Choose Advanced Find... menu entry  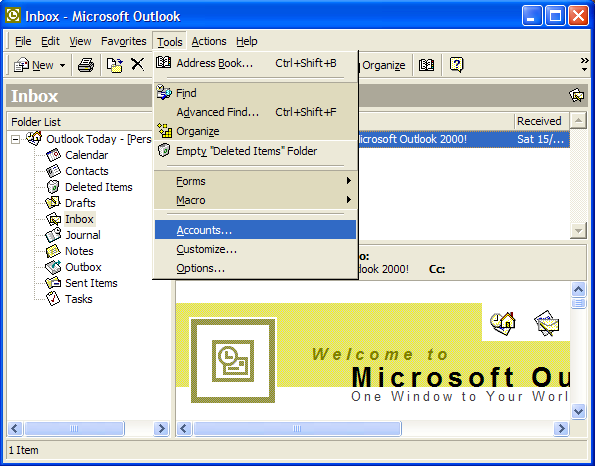[255, 112]
